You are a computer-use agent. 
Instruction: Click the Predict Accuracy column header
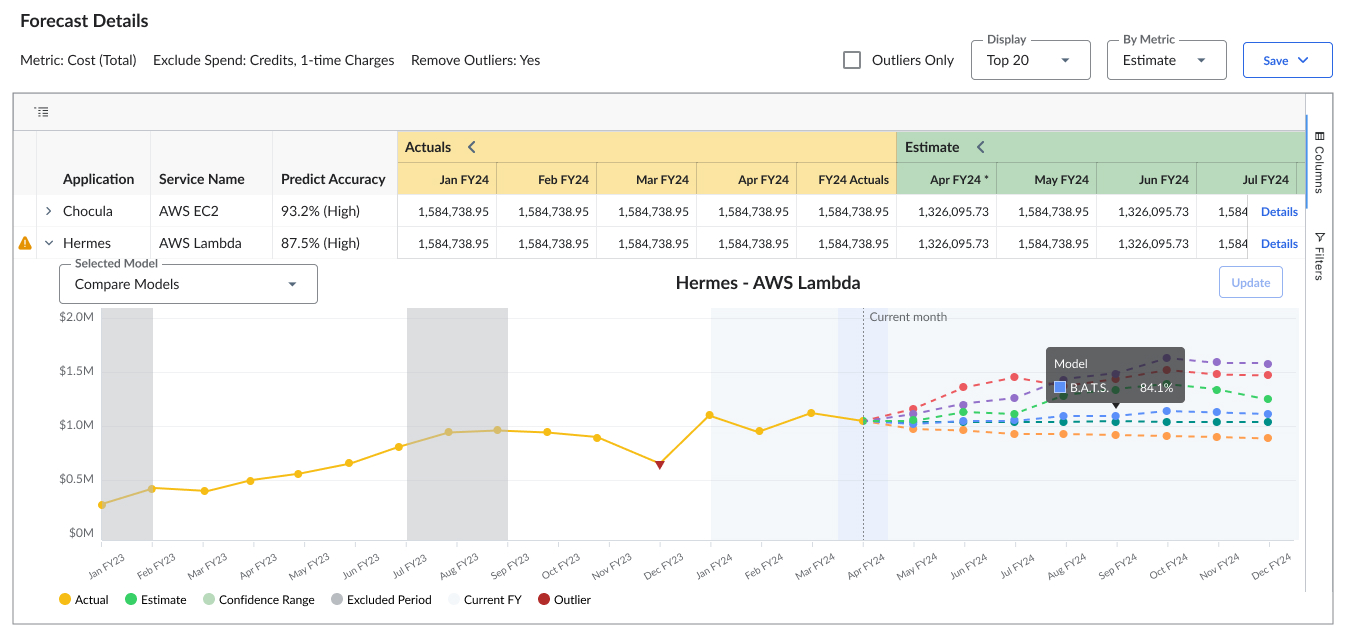click(x=333, y=179)
